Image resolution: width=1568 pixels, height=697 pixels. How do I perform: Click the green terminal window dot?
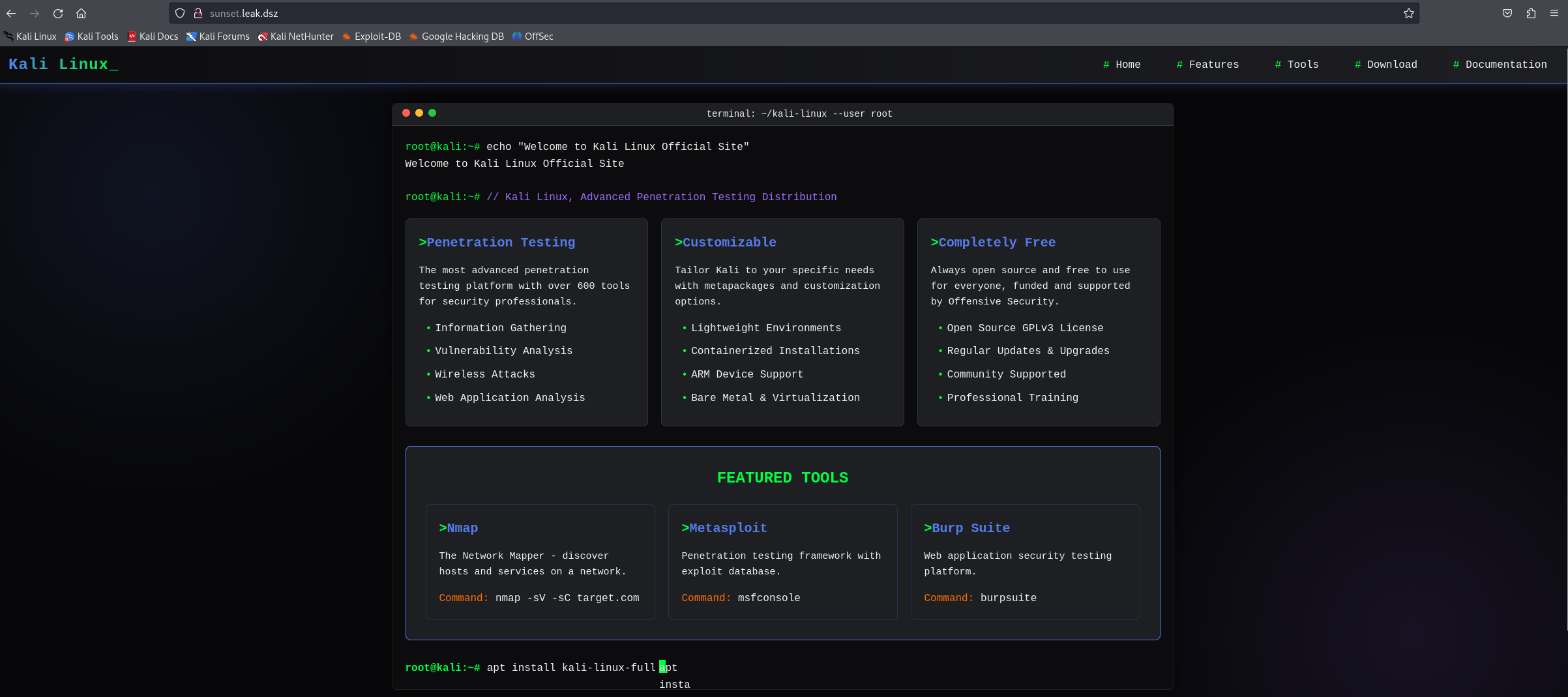pyautogui.click(x=432, y=113)
